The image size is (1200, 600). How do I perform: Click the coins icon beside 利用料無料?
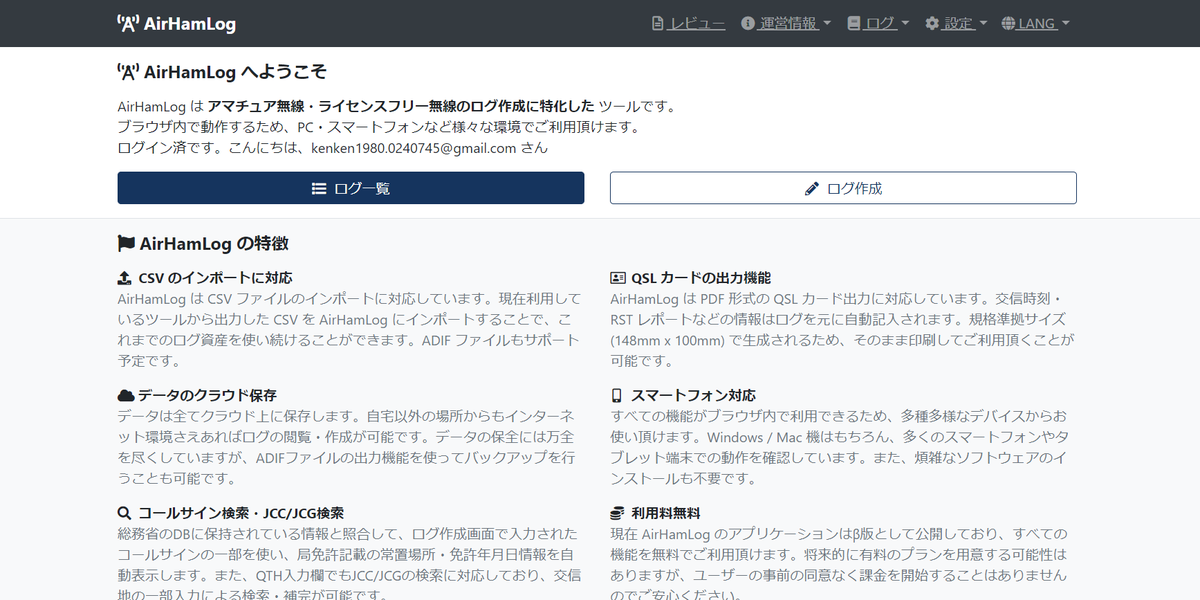(x=617, y=513)
